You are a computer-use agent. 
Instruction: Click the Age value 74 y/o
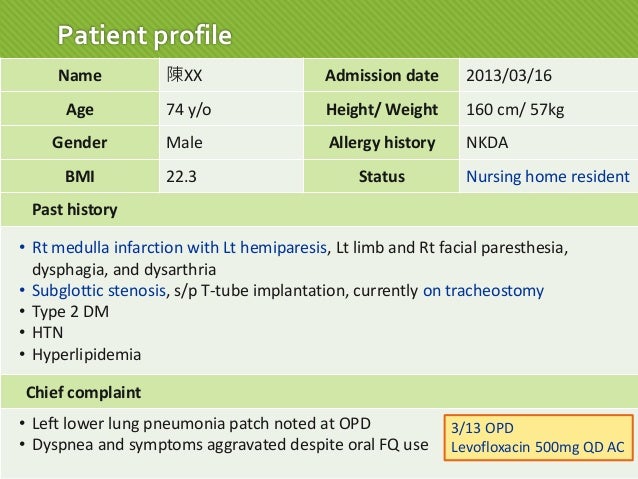coord(188,109)
